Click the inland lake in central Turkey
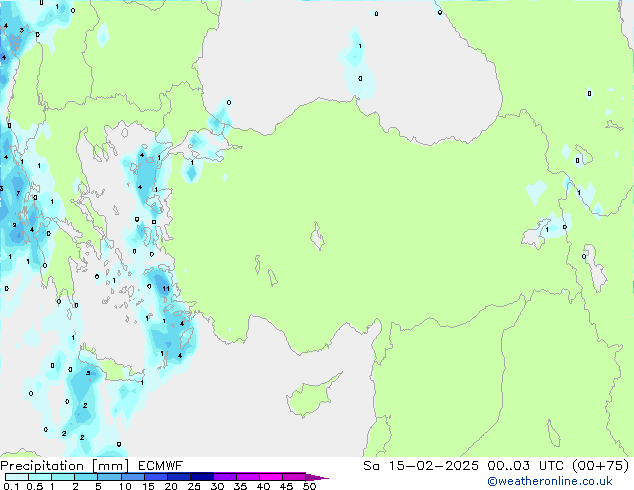This screenshot has height=490, width=634. 318,240
